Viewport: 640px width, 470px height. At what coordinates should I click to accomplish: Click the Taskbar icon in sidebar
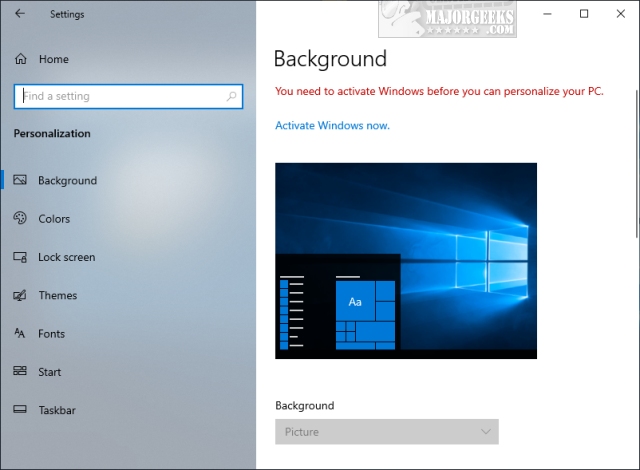tap(20, 409)
